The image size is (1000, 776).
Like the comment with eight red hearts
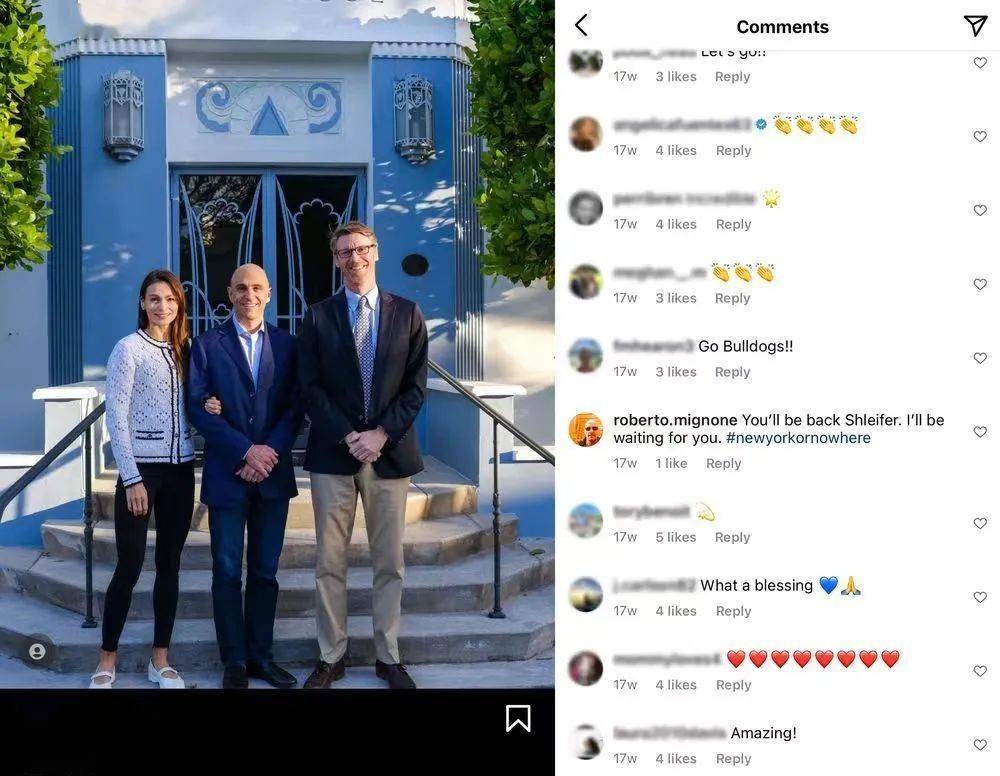click(980, 671)
